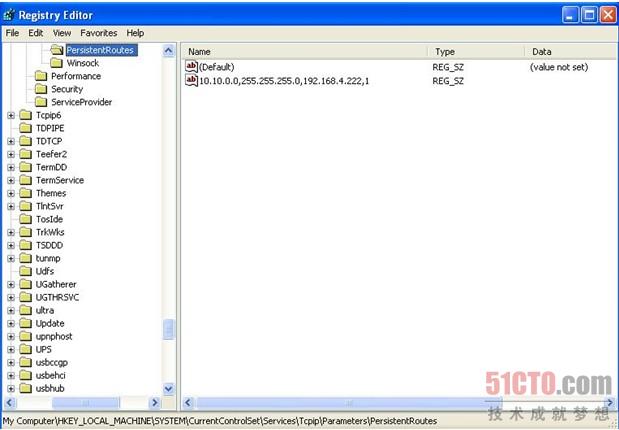This screenshot has width=619, height=430.
Task: Click the values pane scroll left arrow
Action: point(188,403)
